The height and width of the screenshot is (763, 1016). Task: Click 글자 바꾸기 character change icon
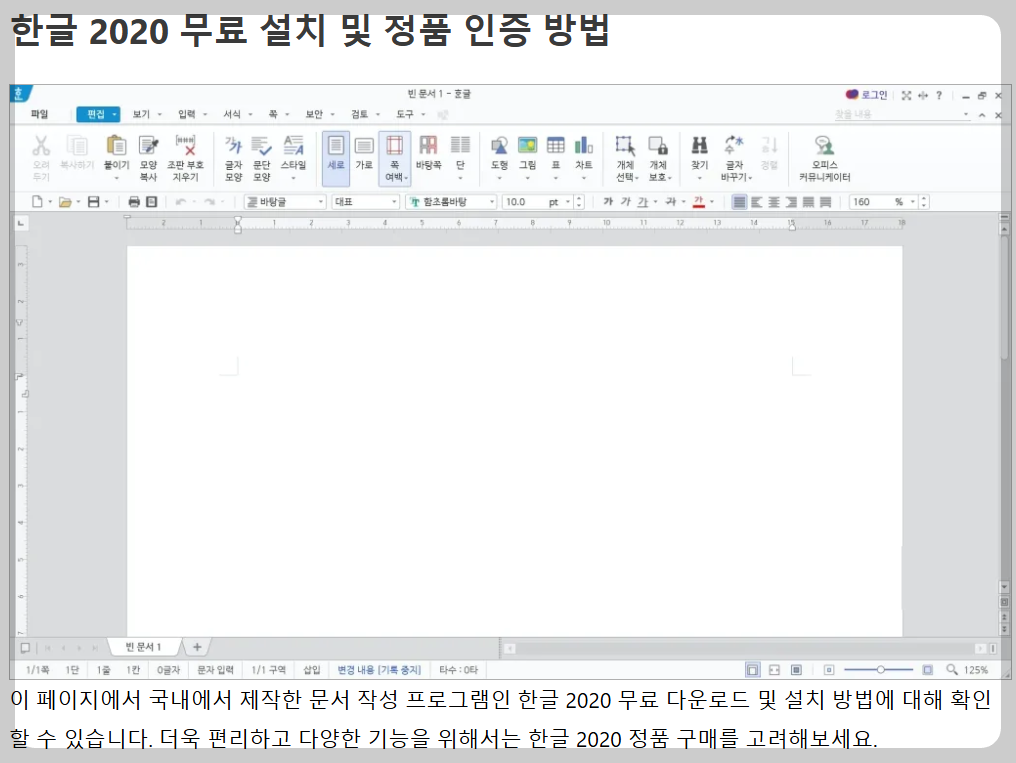tap(734, 146)
